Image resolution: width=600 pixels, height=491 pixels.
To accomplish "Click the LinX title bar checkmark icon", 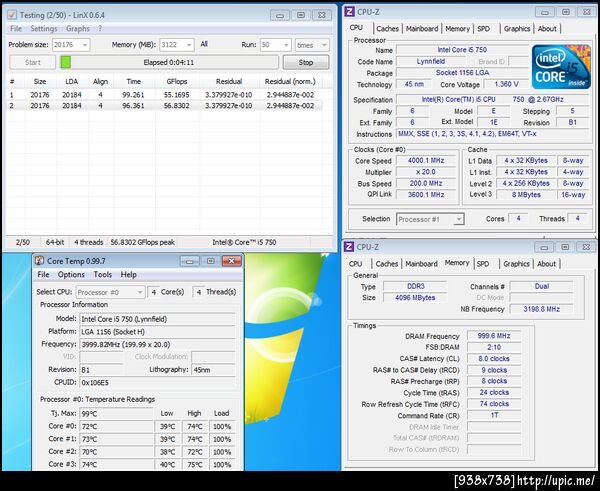I will [12, 15].
